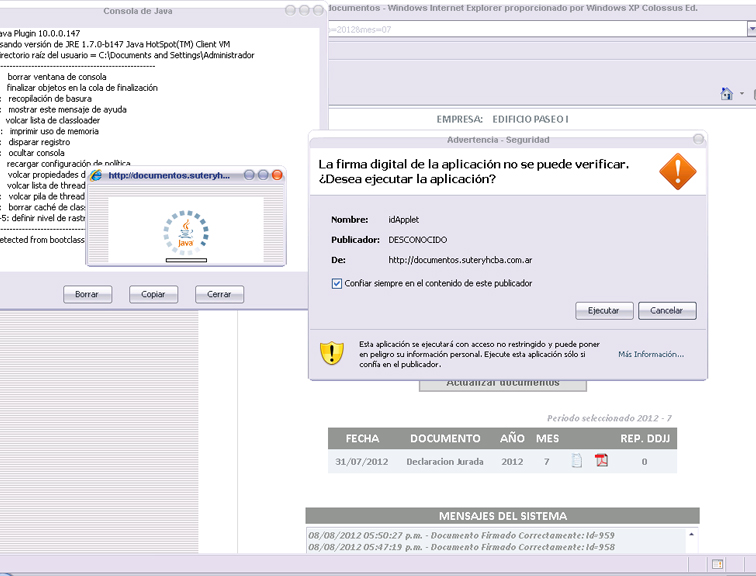Open the address bar dropdown arrow

tap(750, 31)
